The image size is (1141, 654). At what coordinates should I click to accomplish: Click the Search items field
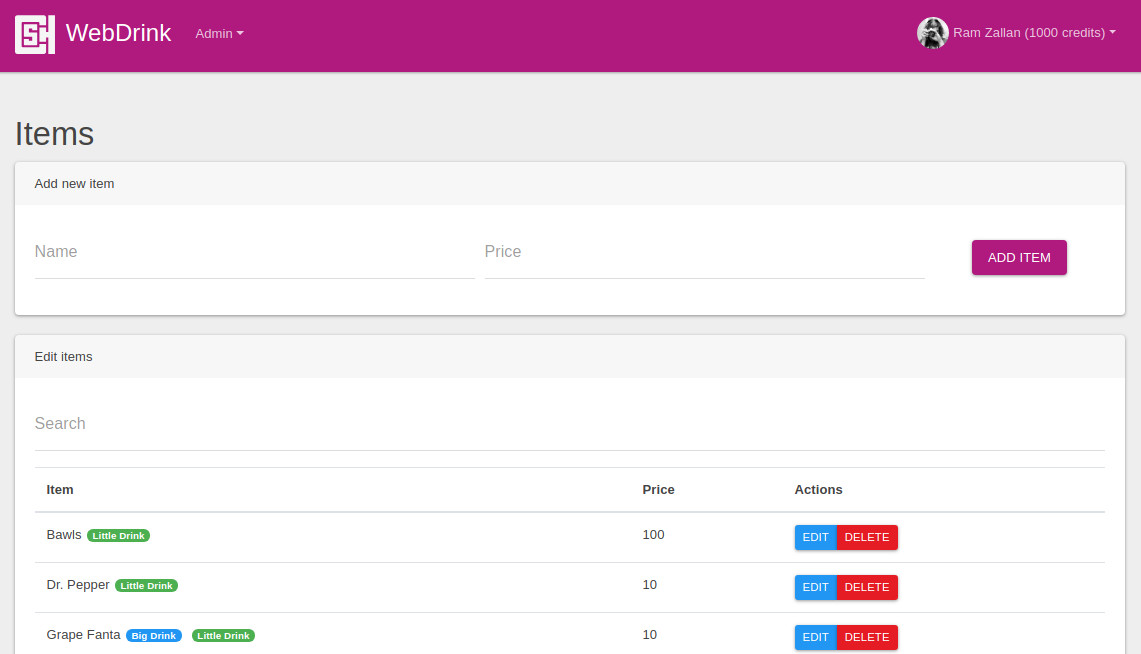[x=569, y=424]
